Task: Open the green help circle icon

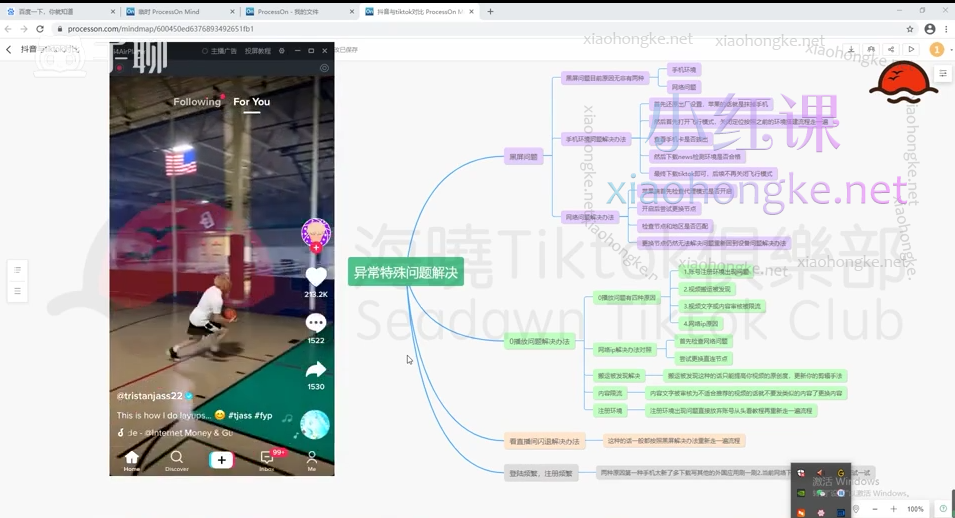Action: (943, 509)
